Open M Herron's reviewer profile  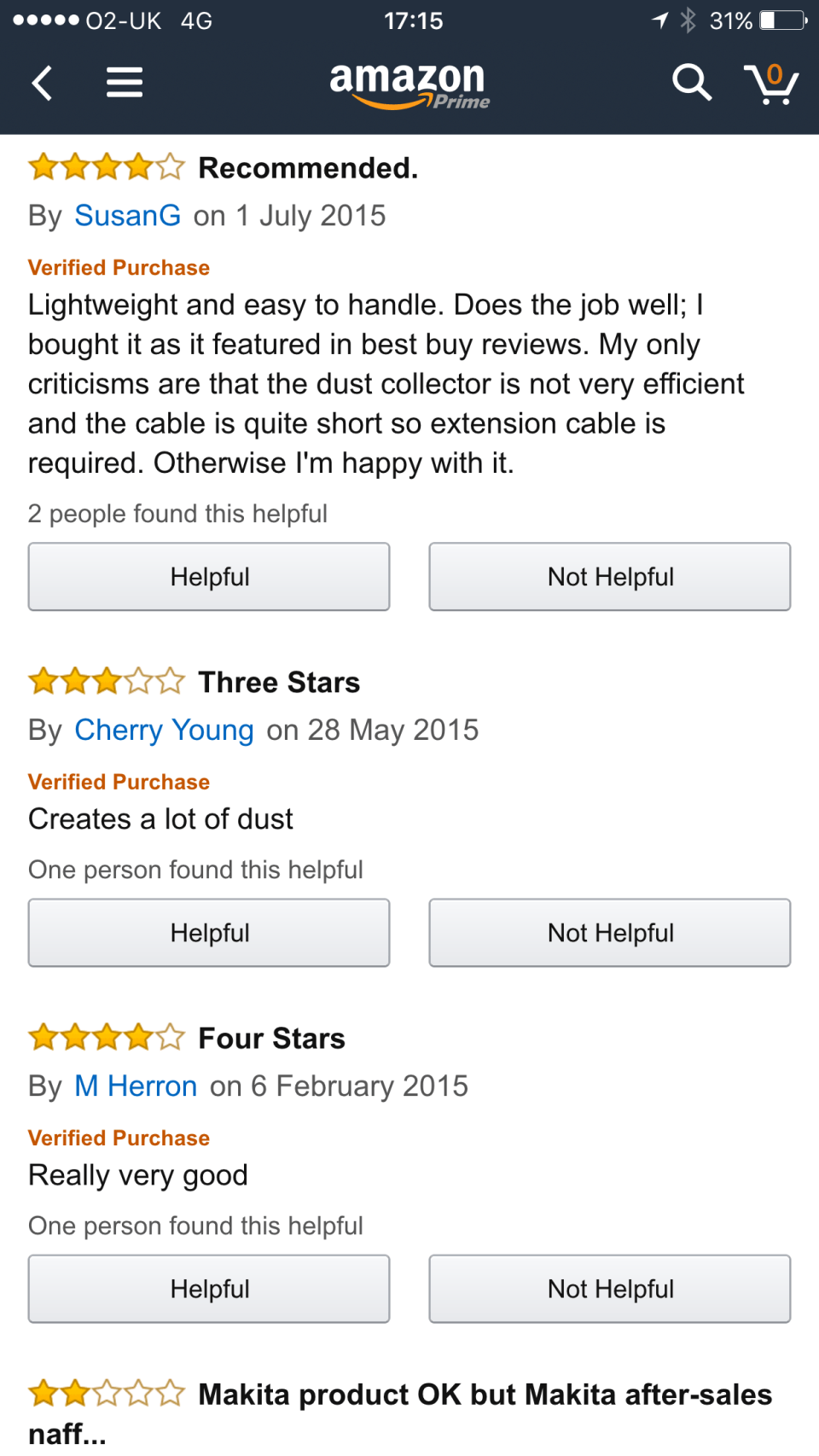point(136,1086)
